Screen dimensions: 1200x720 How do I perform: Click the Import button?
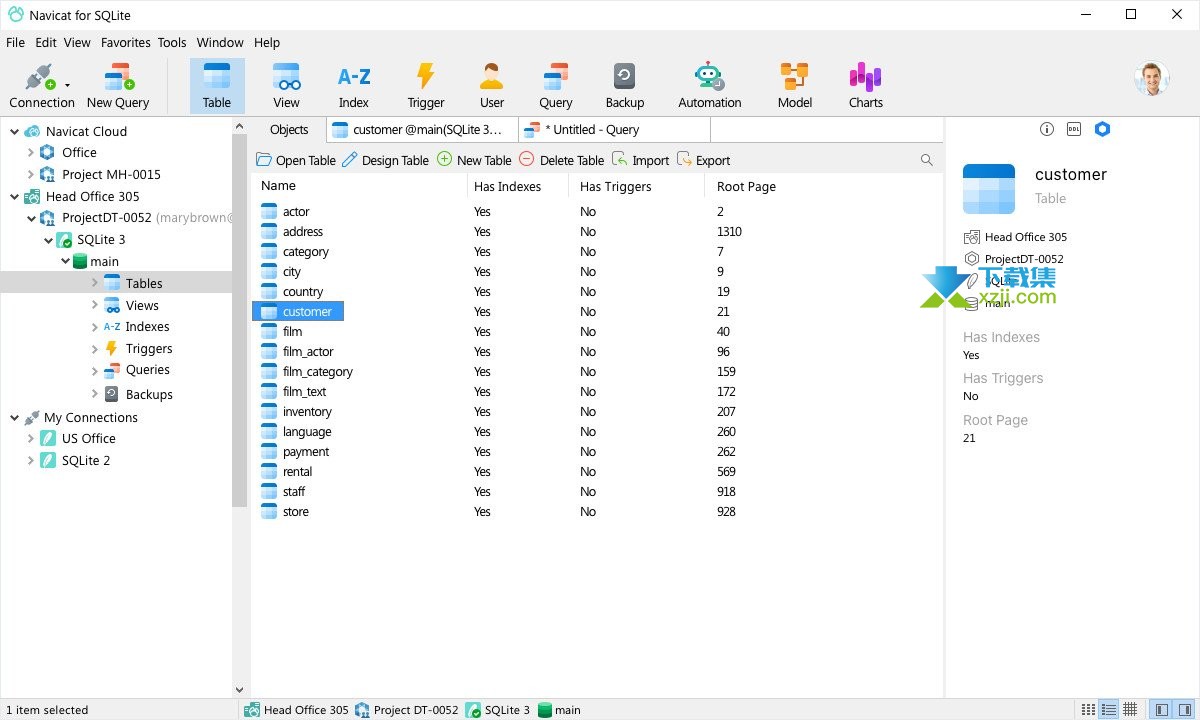pos(641,160)
